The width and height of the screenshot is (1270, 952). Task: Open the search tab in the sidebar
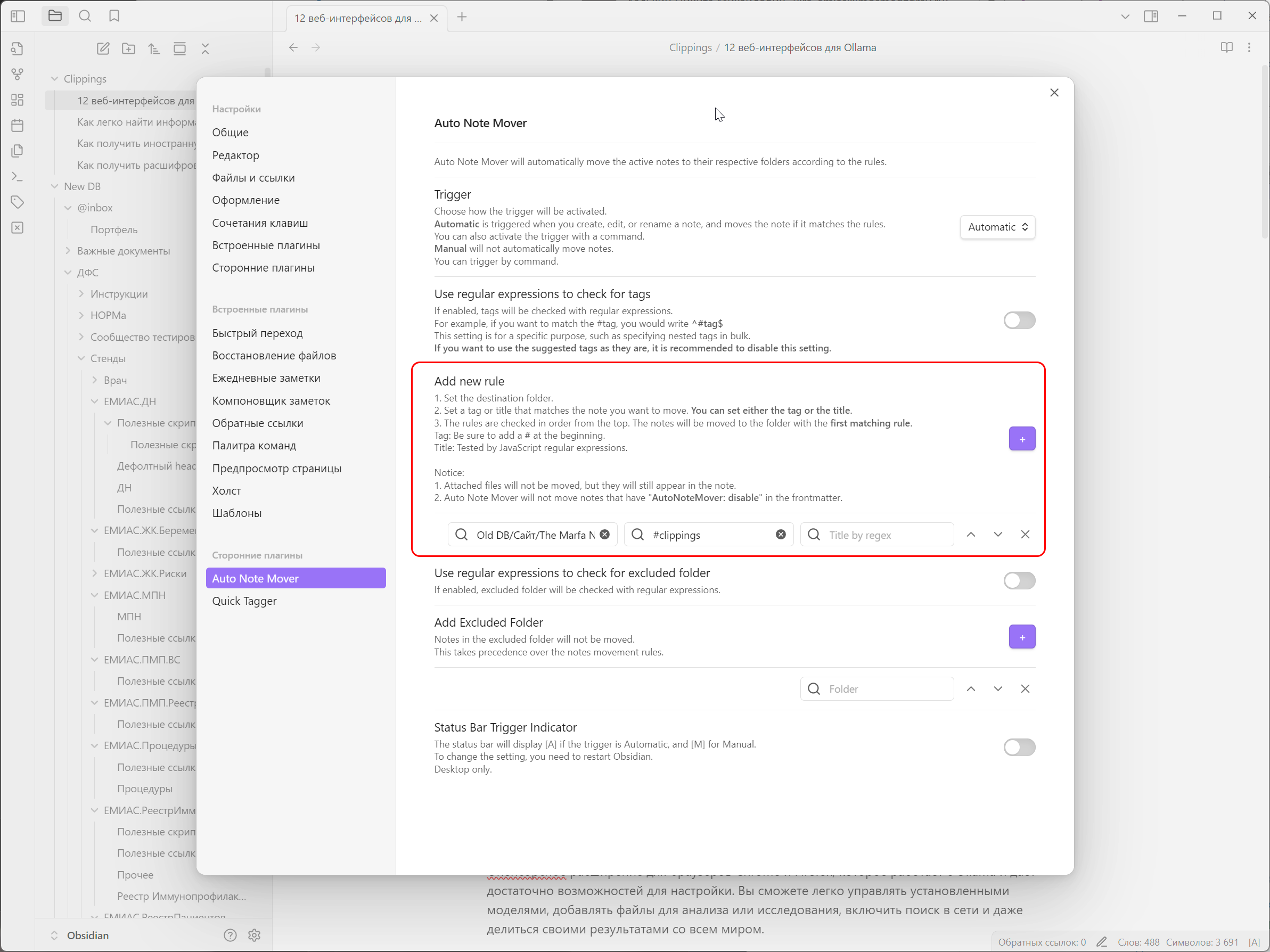coord(85,16)
